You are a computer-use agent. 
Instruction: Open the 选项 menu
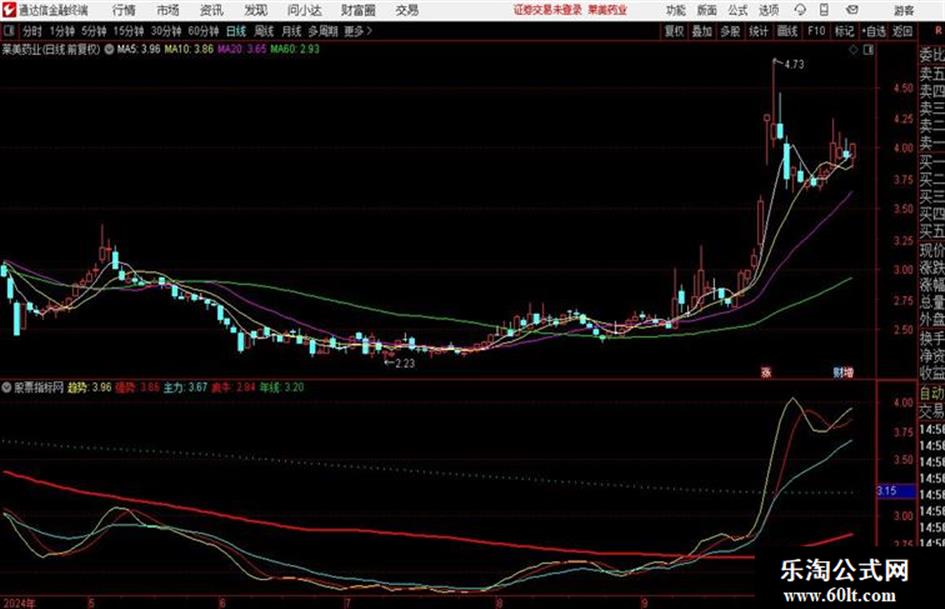[768, 10]
